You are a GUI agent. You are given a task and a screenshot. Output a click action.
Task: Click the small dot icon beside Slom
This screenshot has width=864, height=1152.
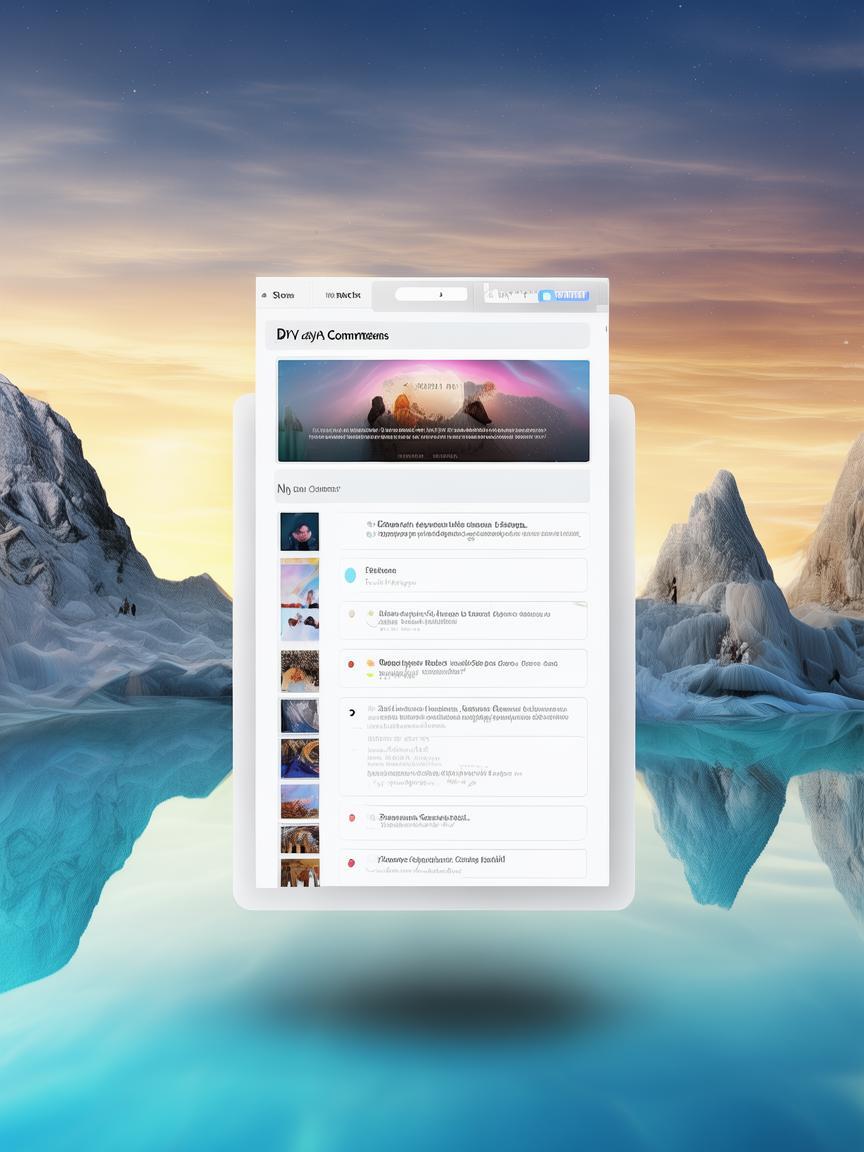coord(264,296)
